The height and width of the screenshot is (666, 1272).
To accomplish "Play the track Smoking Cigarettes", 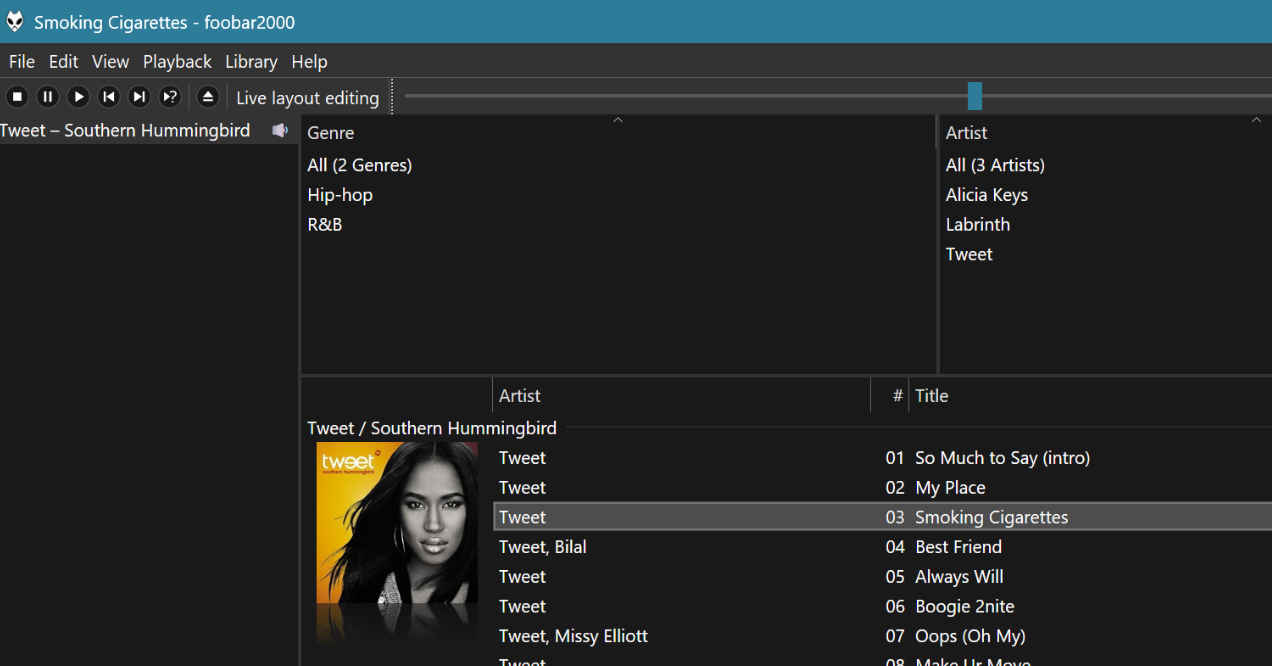I will pos(991,517).
